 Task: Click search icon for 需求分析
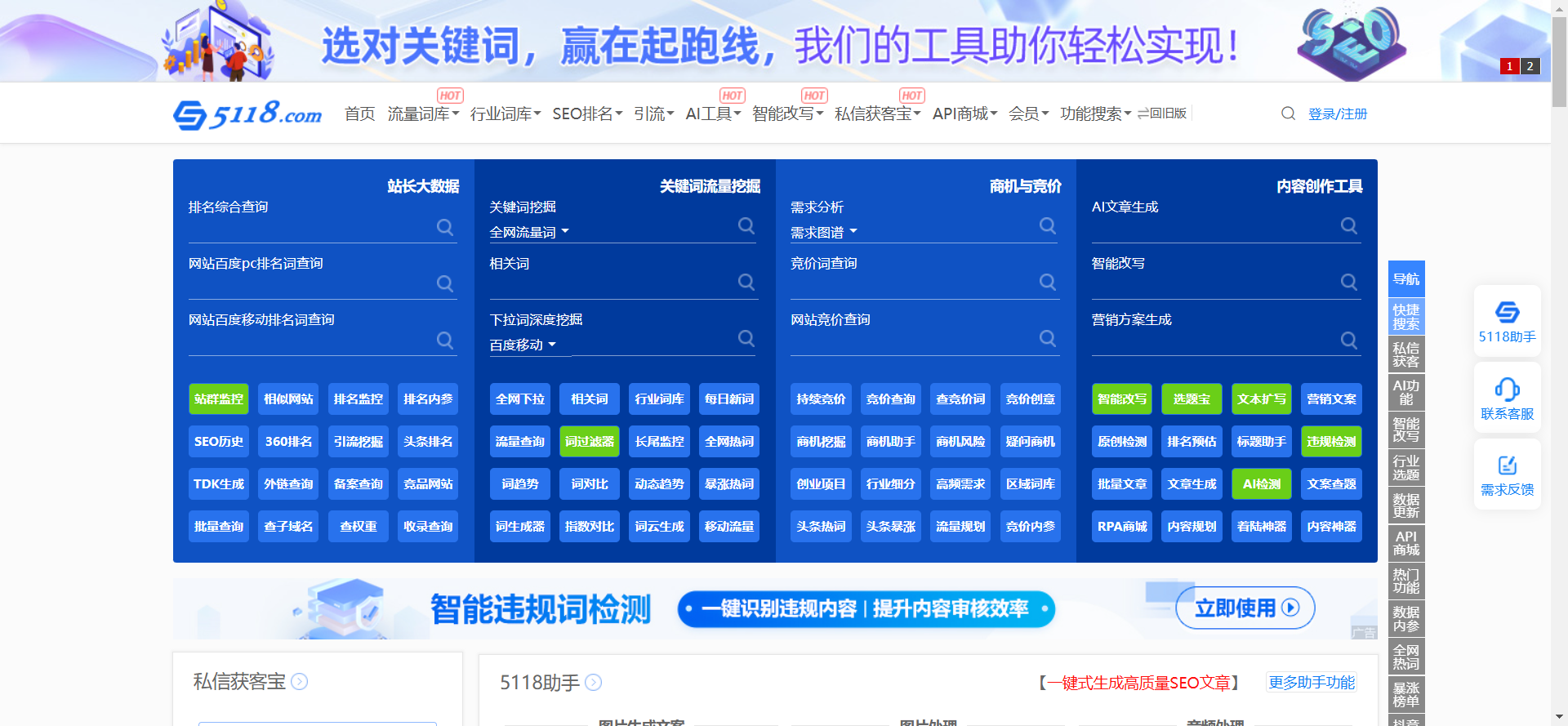1048,225
